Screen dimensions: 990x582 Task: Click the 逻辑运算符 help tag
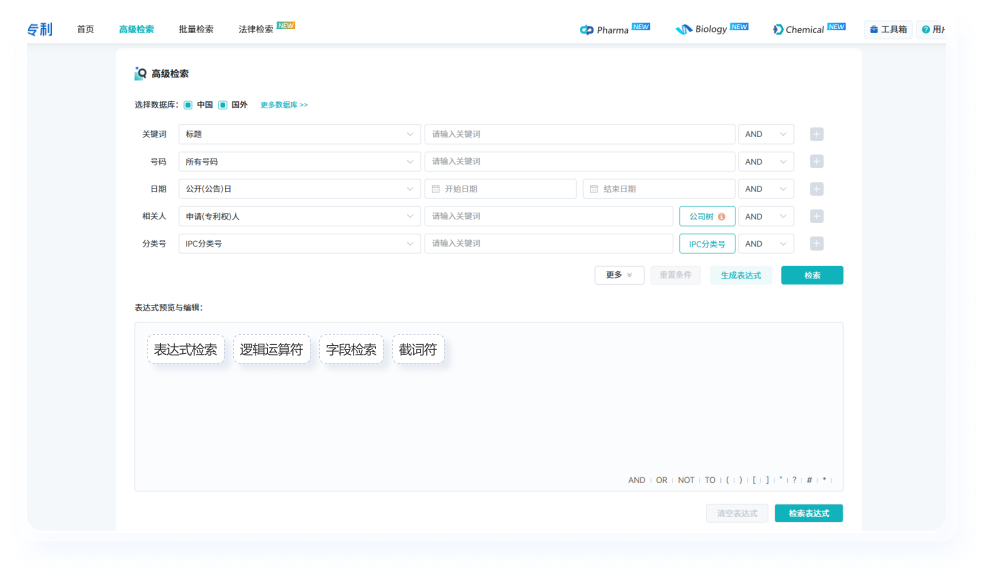271,349
